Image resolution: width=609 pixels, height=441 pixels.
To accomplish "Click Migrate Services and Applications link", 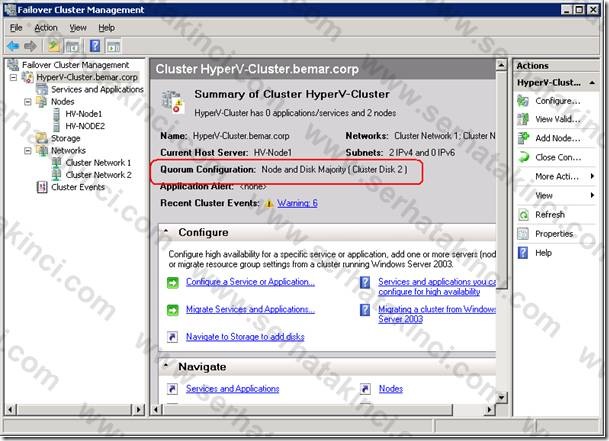I will (x=250, y=309).
